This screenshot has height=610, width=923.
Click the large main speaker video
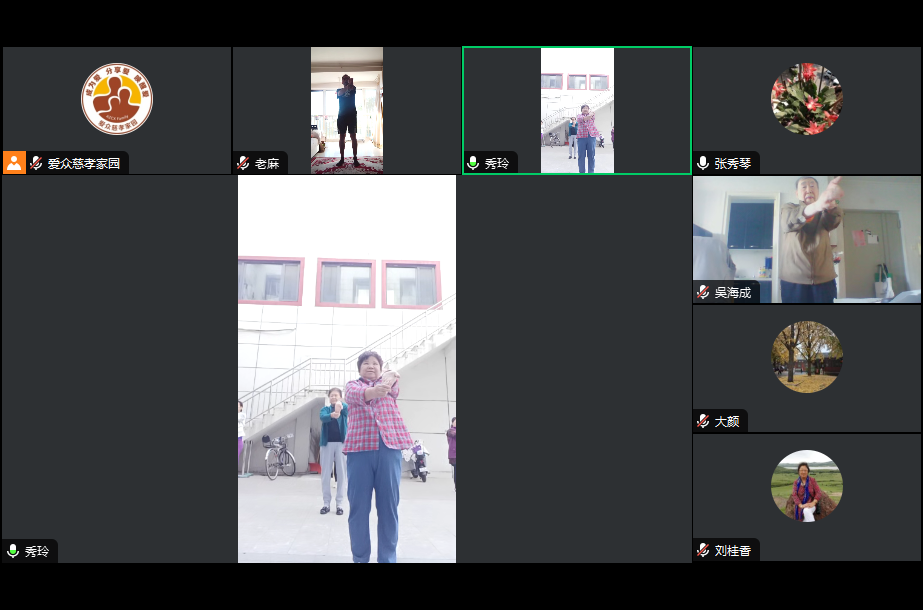click(347, 369)
